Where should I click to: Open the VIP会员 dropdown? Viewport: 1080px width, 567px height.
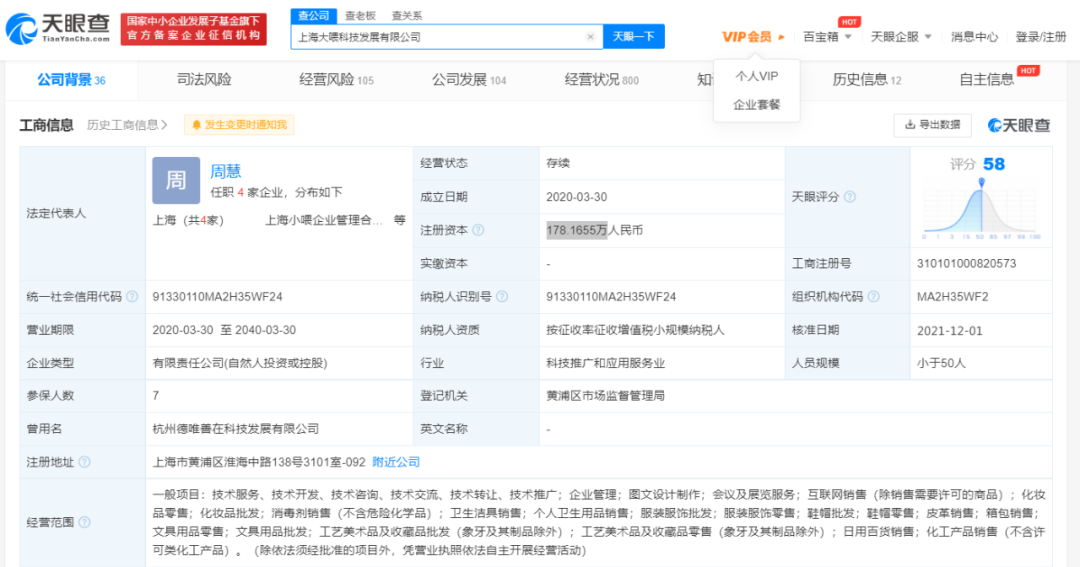click(x=753, y=37)
